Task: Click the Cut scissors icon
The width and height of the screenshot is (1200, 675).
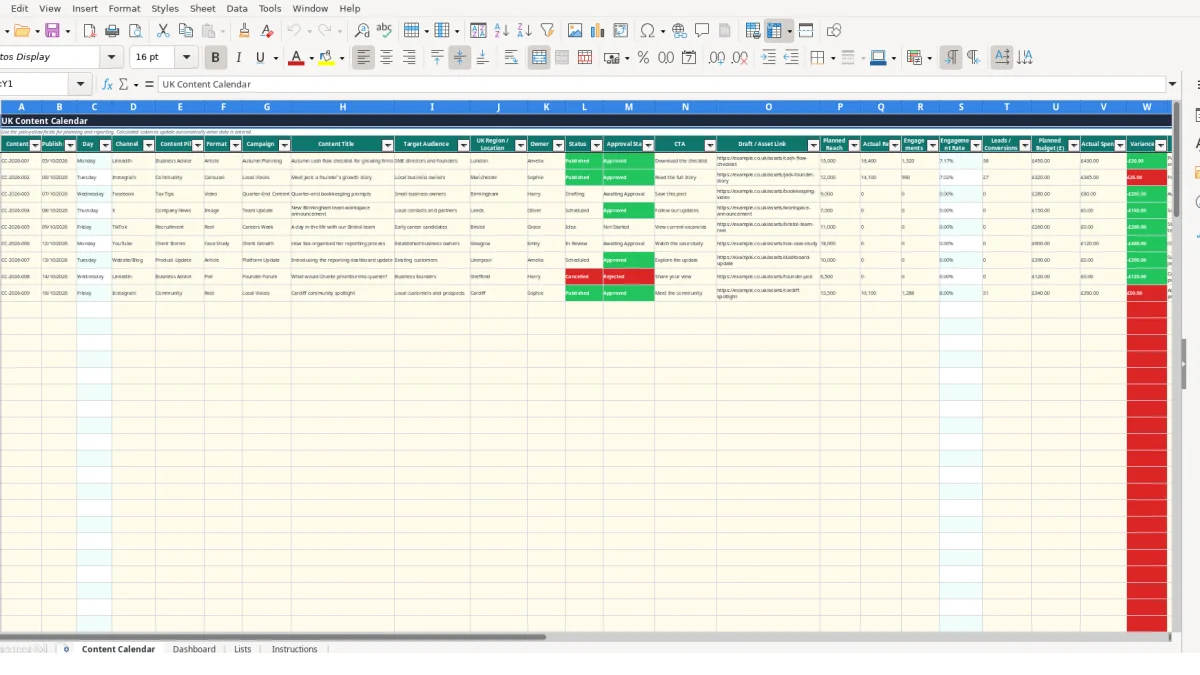Action: click(x=163, y=31)
